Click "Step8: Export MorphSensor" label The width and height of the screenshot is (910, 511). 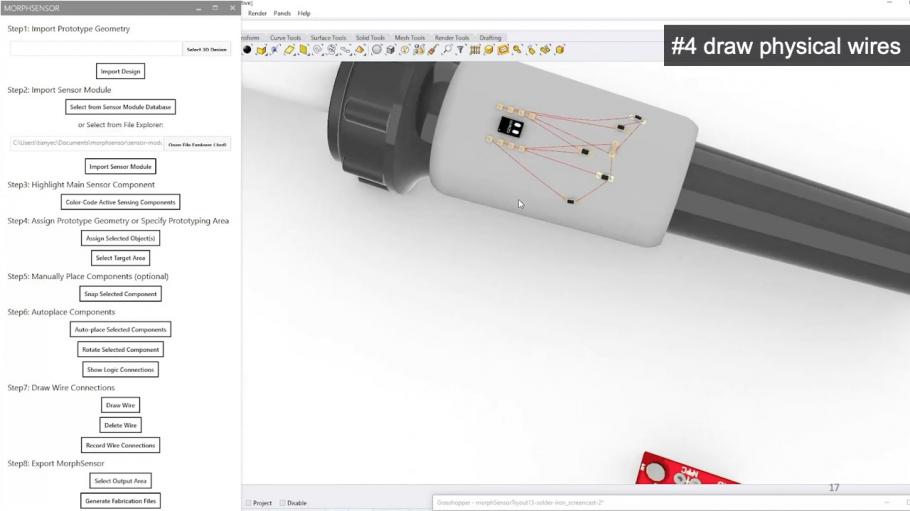coord(56,463)
